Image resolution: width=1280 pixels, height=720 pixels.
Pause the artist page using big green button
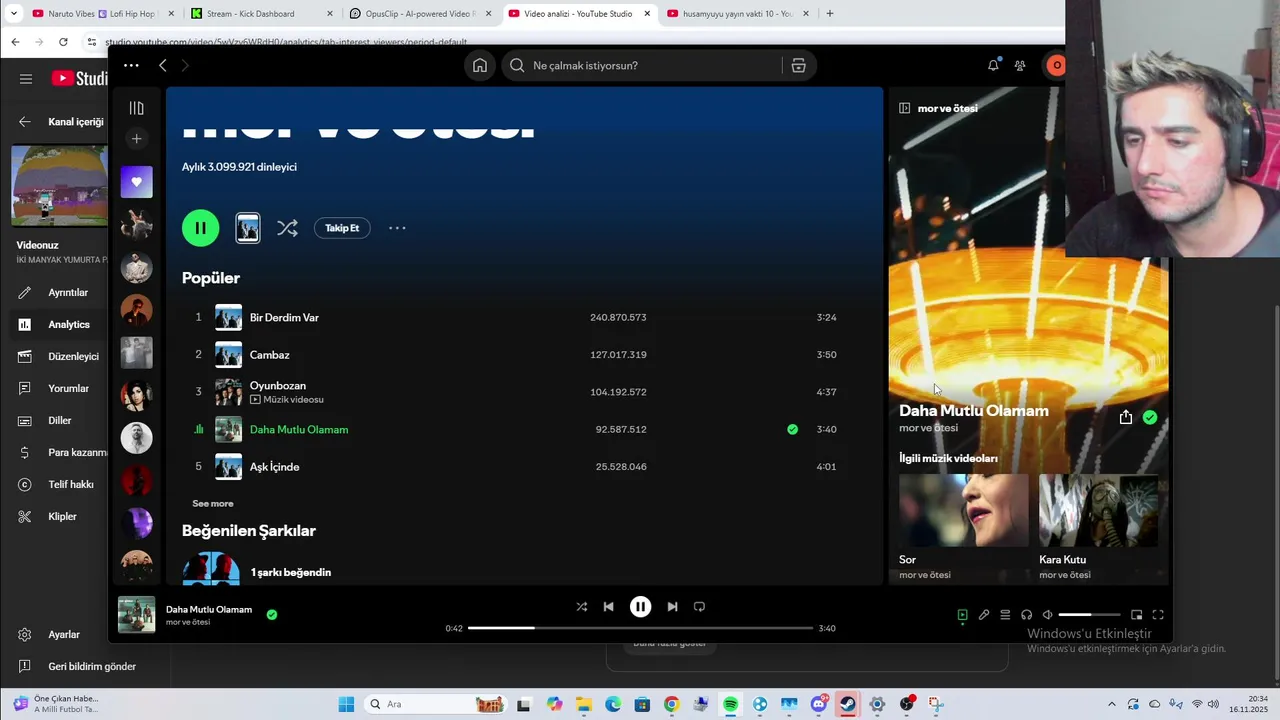[200, 228]
